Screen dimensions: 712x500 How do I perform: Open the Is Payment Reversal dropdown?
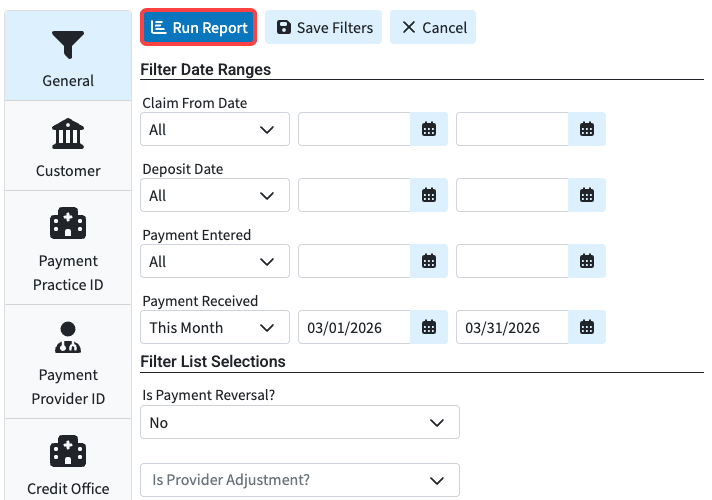300,422
